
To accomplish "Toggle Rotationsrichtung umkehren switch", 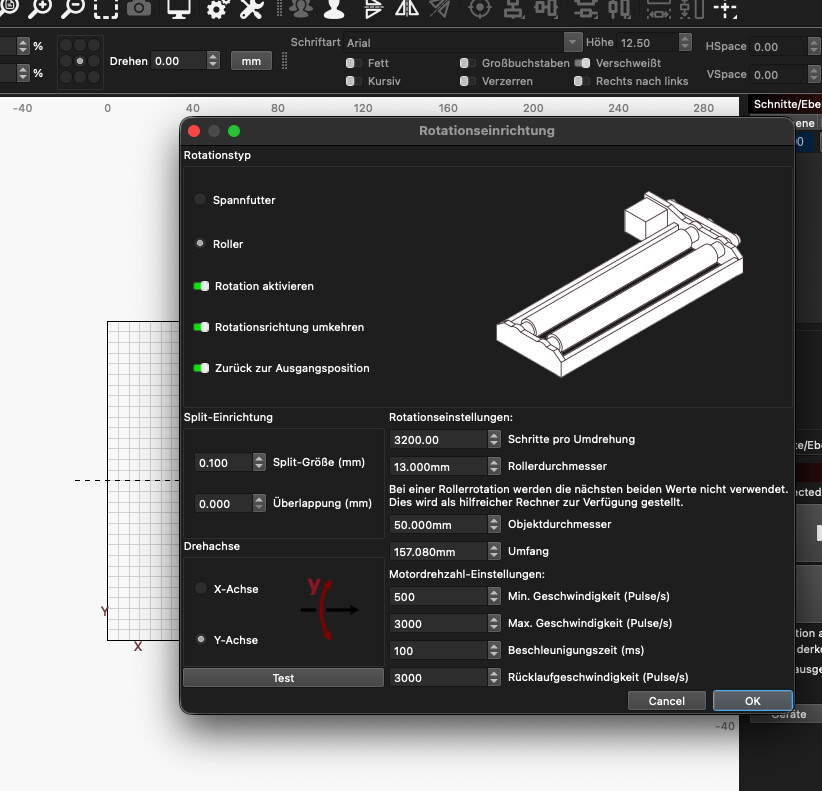I will pyautogui.click(x=201, y=327).
